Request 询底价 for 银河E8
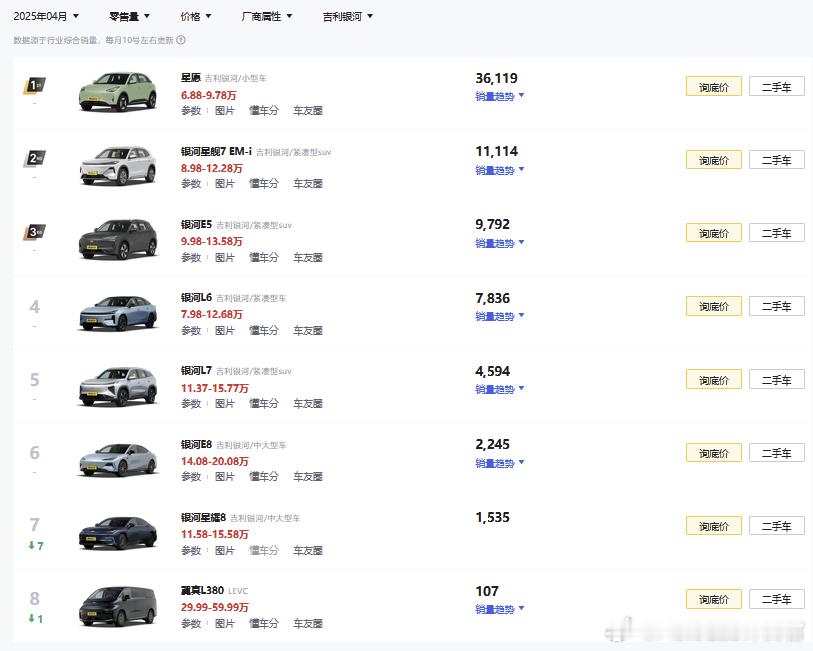This screenshot has height=651, width=813. (713, 452)
